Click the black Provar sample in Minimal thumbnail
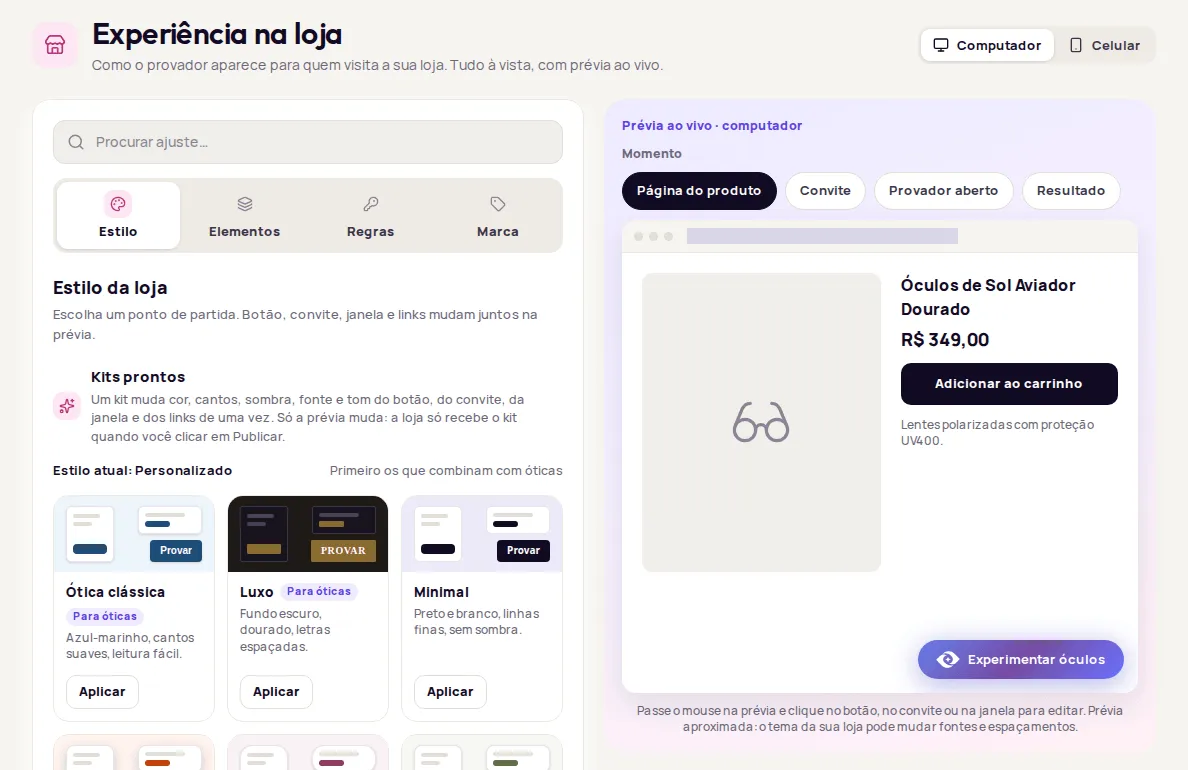The height and width of the screenshot is (770, 1188). click(x=524, y=550)
